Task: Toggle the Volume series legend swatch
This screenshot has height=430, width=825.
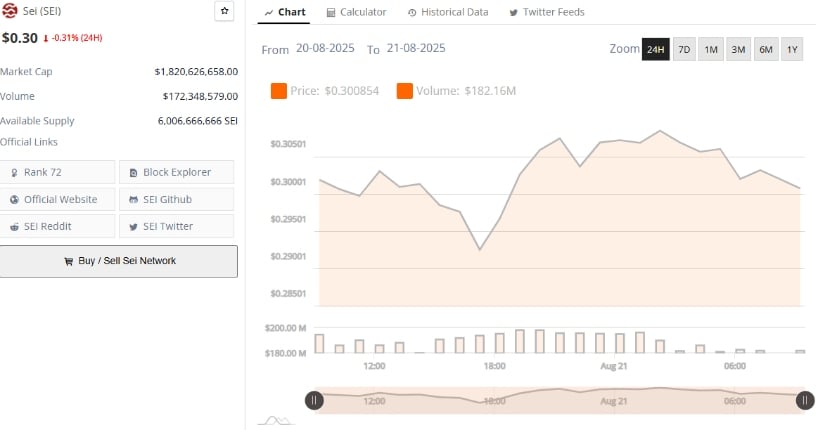Action: tap(405, 91)
